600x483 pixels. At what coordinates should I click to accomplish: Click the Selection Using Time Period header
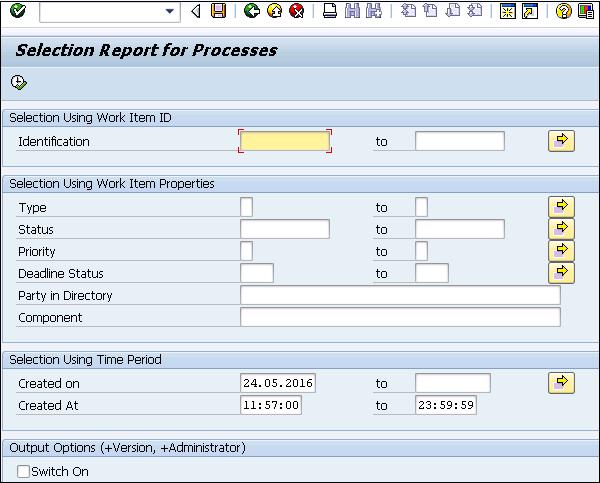click(x=85, y=360)
